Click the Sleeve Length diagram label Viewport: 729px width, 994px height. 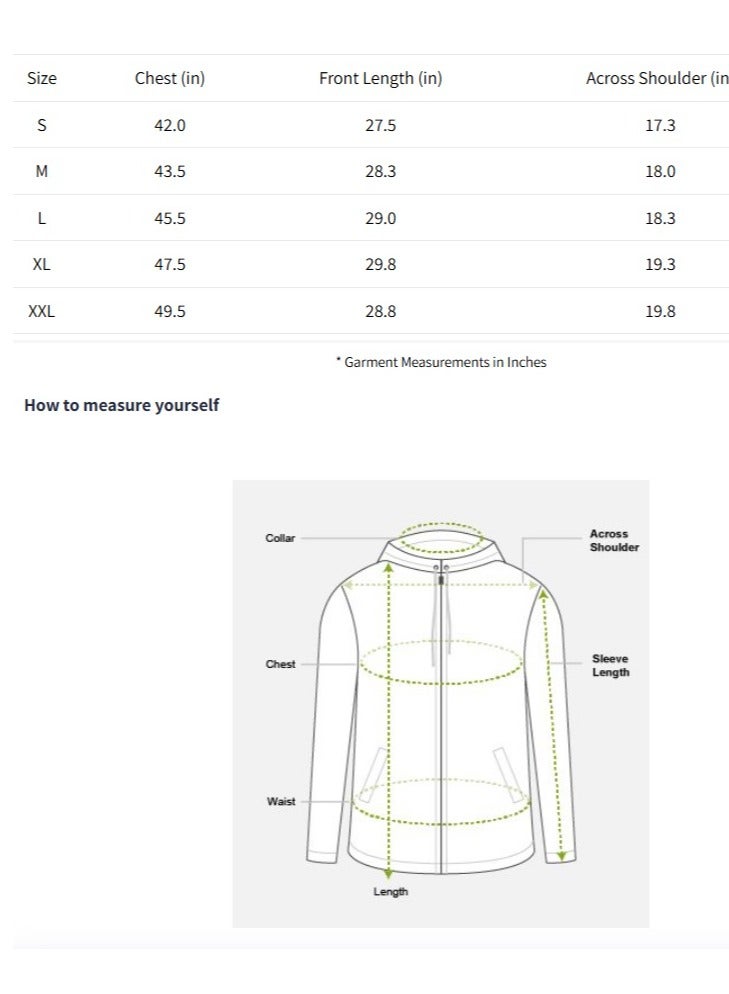tap(610, 666)
